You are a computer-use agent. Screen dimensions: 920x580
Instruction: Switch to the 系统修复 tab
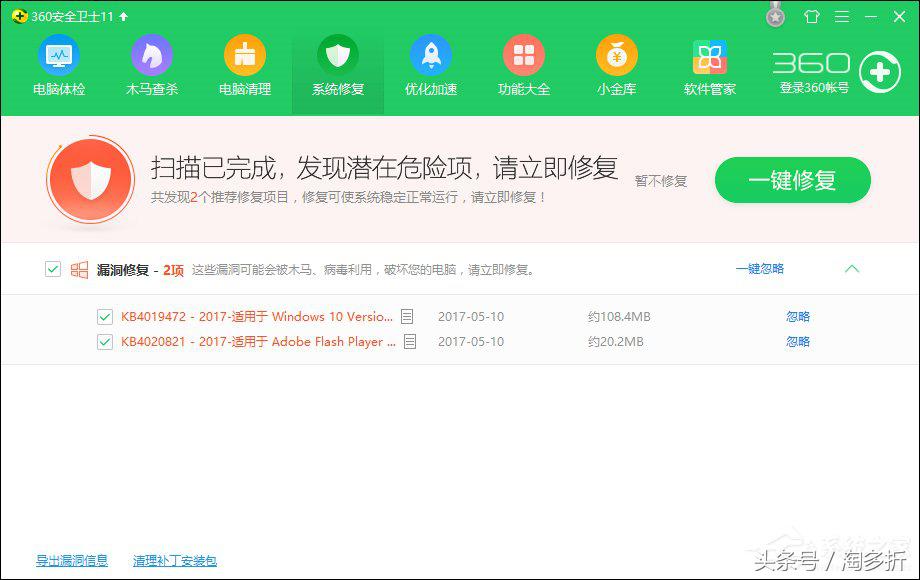click(337, 67)
